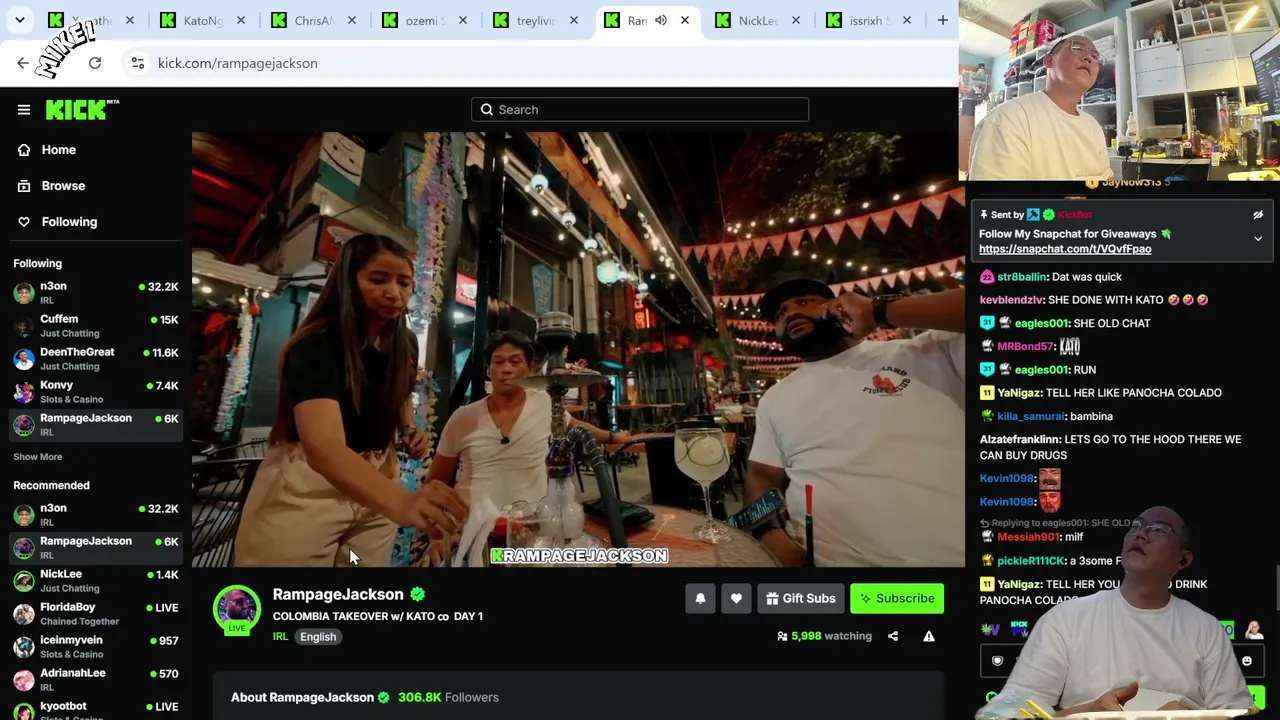Switch to the ChrisAN browser tab
The height and width of the screenshot is (720, 1280).
point(313,20)
